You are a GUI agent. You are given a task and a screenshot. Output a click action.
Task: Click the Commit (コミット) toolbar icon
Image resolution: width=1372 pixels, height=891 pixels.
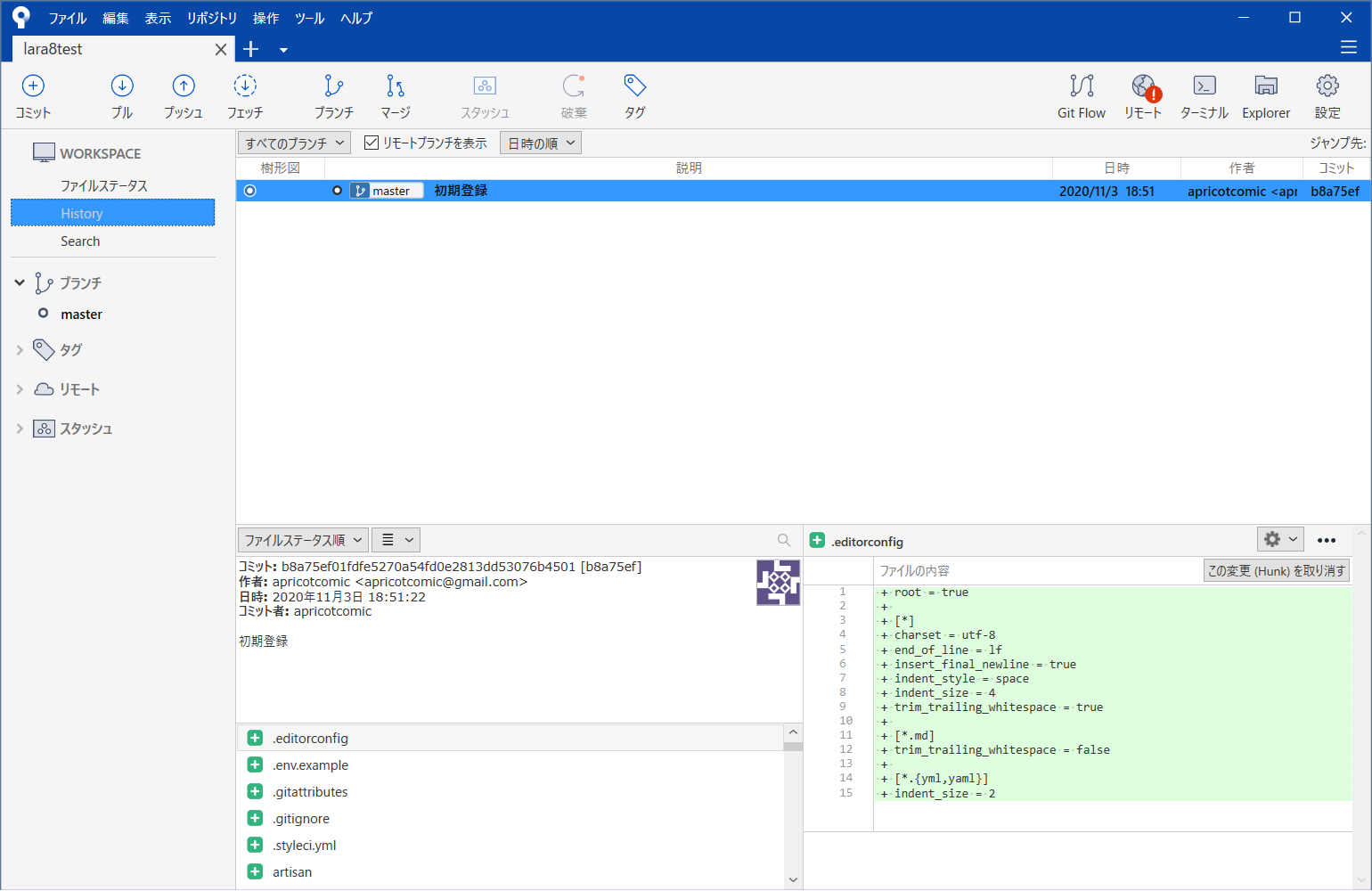(x=33, y=86)
